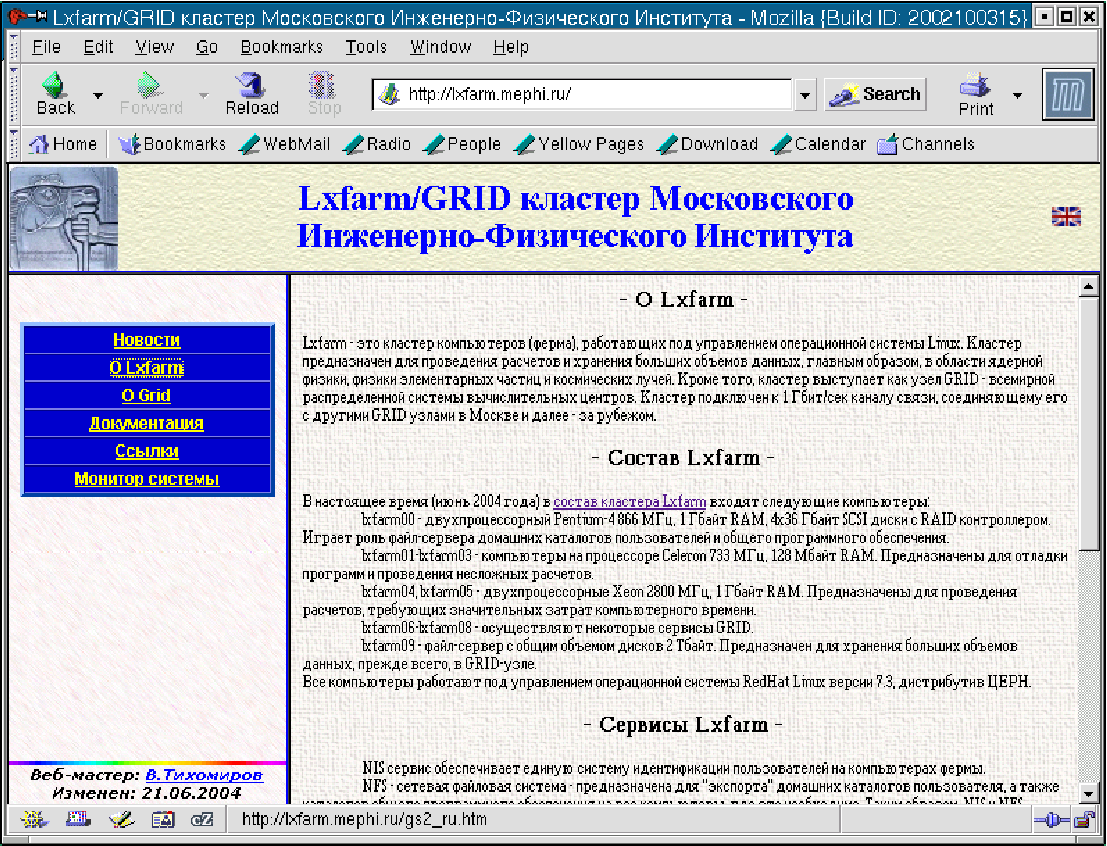Open the View menu

[155, 47]
